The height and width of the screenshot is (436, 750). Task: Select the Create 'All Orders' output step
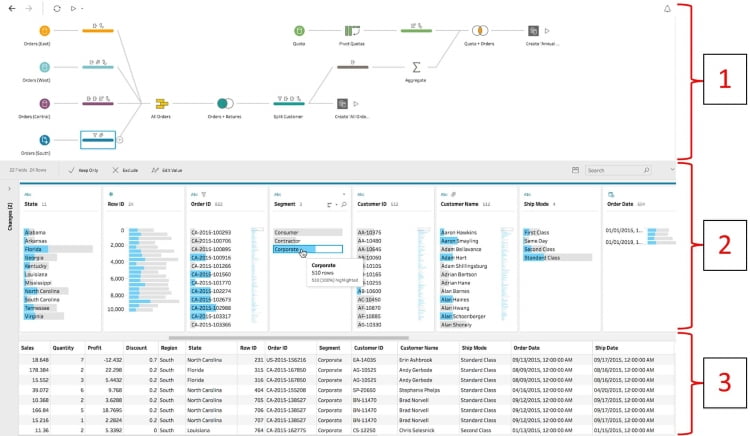[342, 104]
